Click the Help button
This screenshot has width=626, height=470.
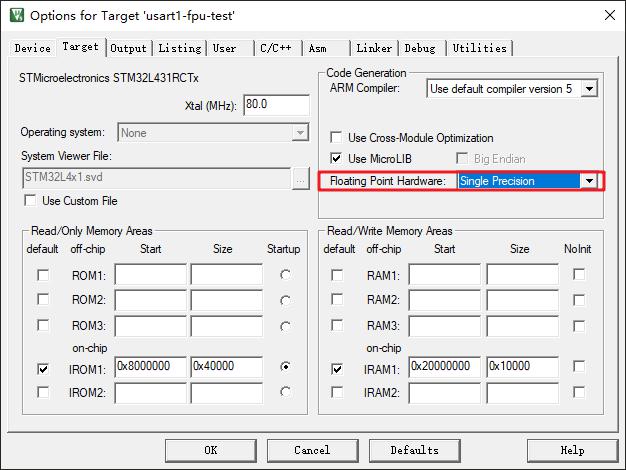click(x=573, y=451)
